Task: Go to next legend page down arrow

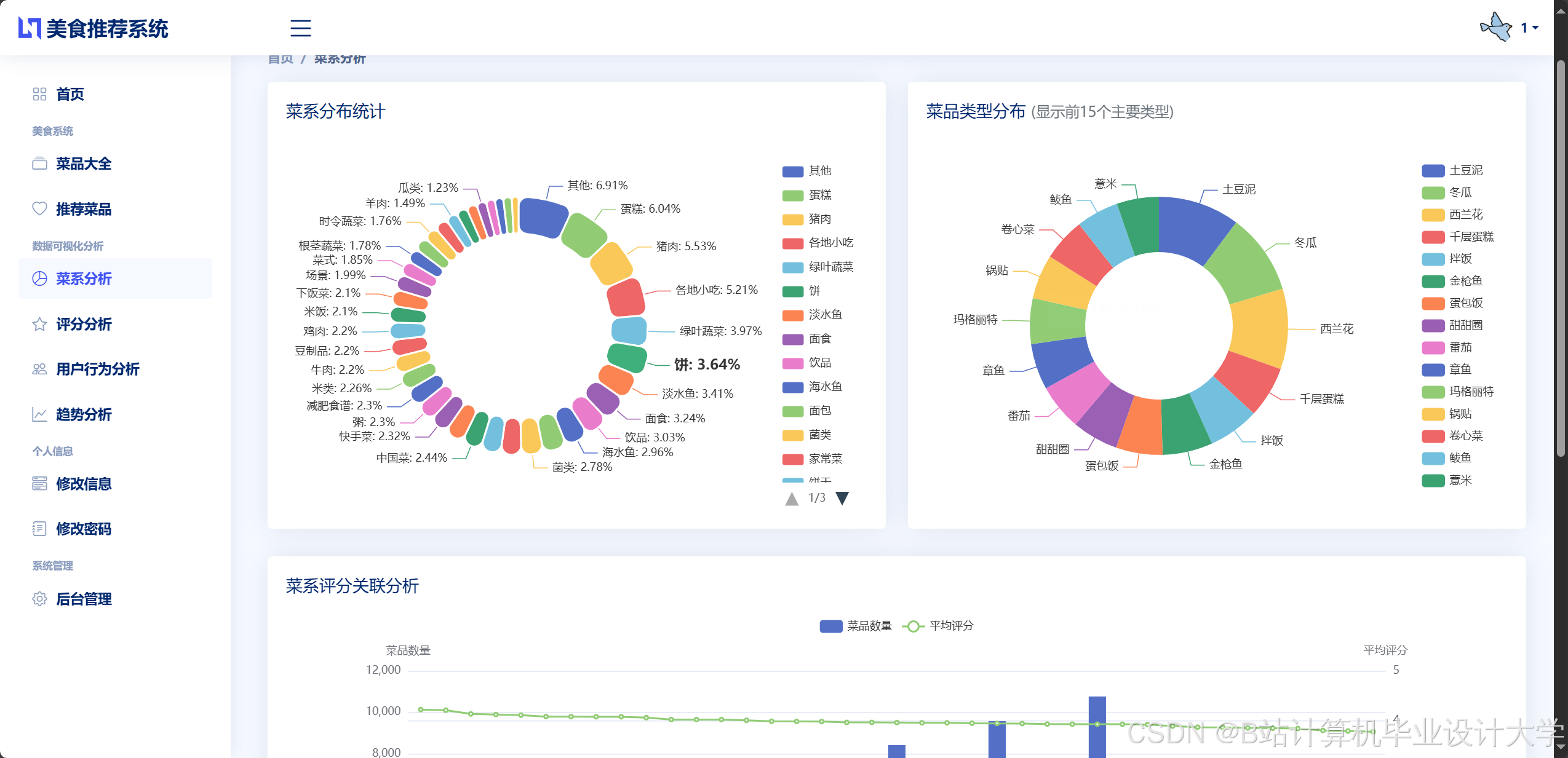Action: (x=842, y=498)
